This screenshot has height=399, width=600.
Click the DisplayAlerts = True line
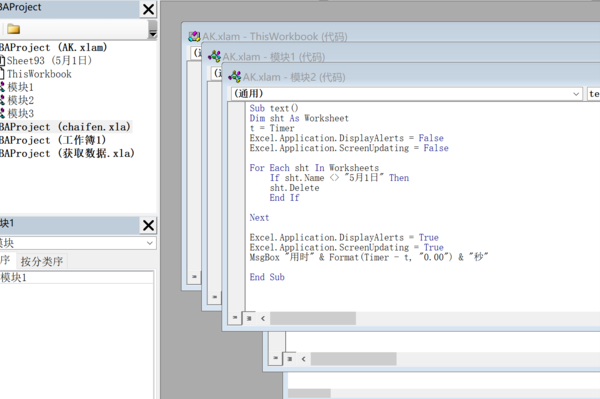point(344,238)
